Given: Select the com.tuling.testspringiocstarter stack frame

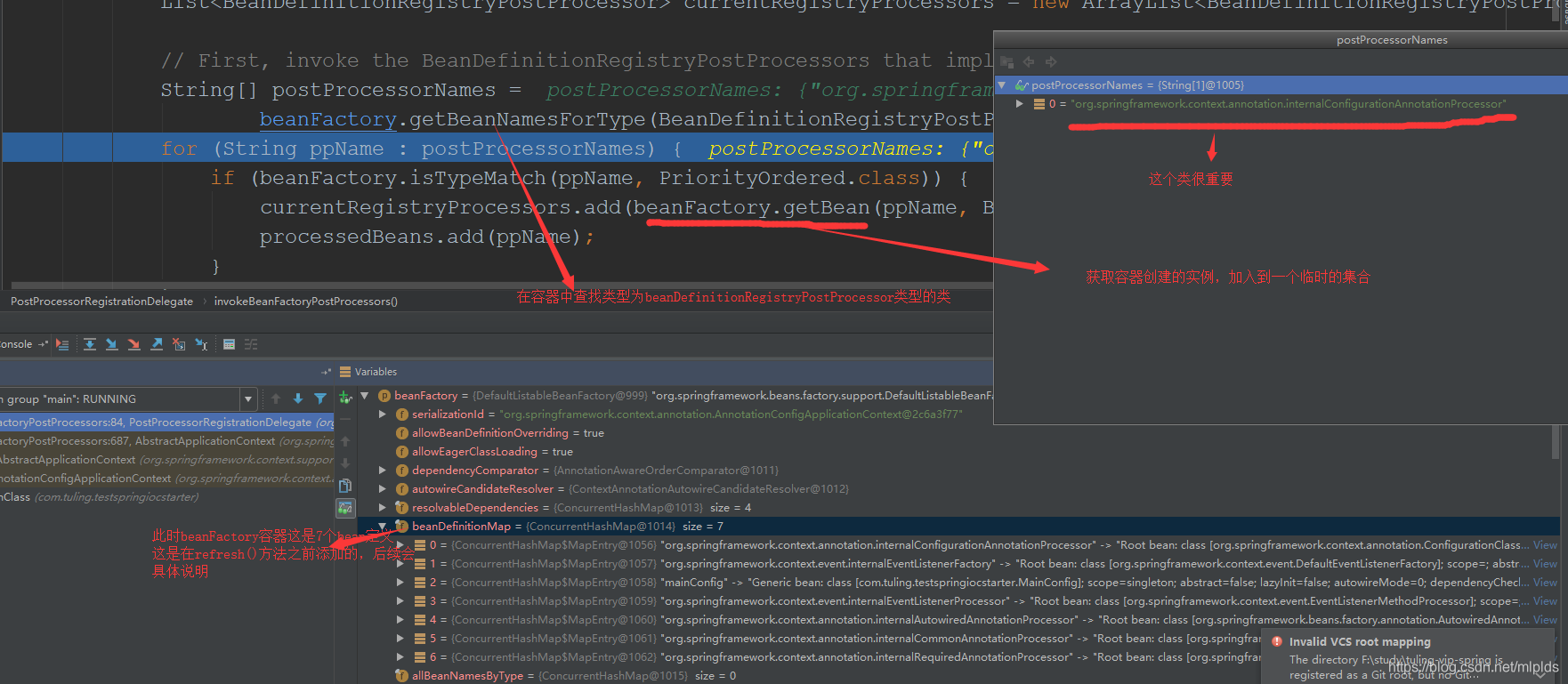Looking at the screenshot, I should click(166, 497).
